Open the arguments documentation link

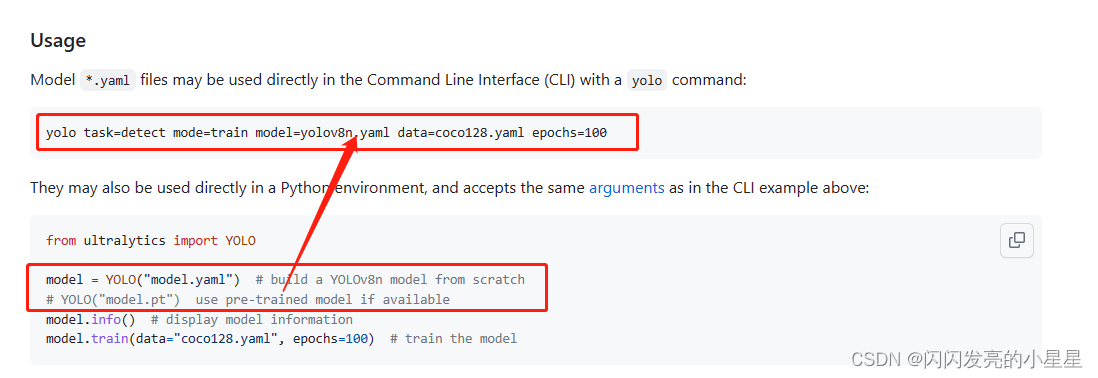(627, 188)
